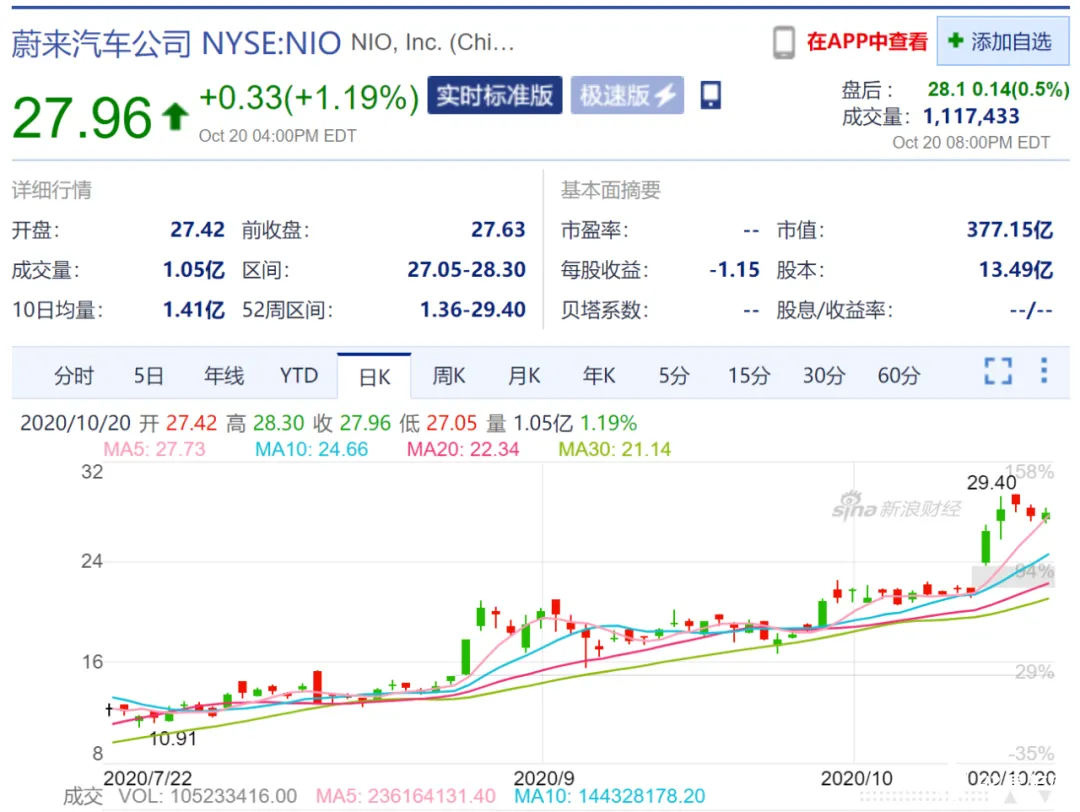Select the 30分 interval tab
The image size is (1080, 812).
[824, 376]
